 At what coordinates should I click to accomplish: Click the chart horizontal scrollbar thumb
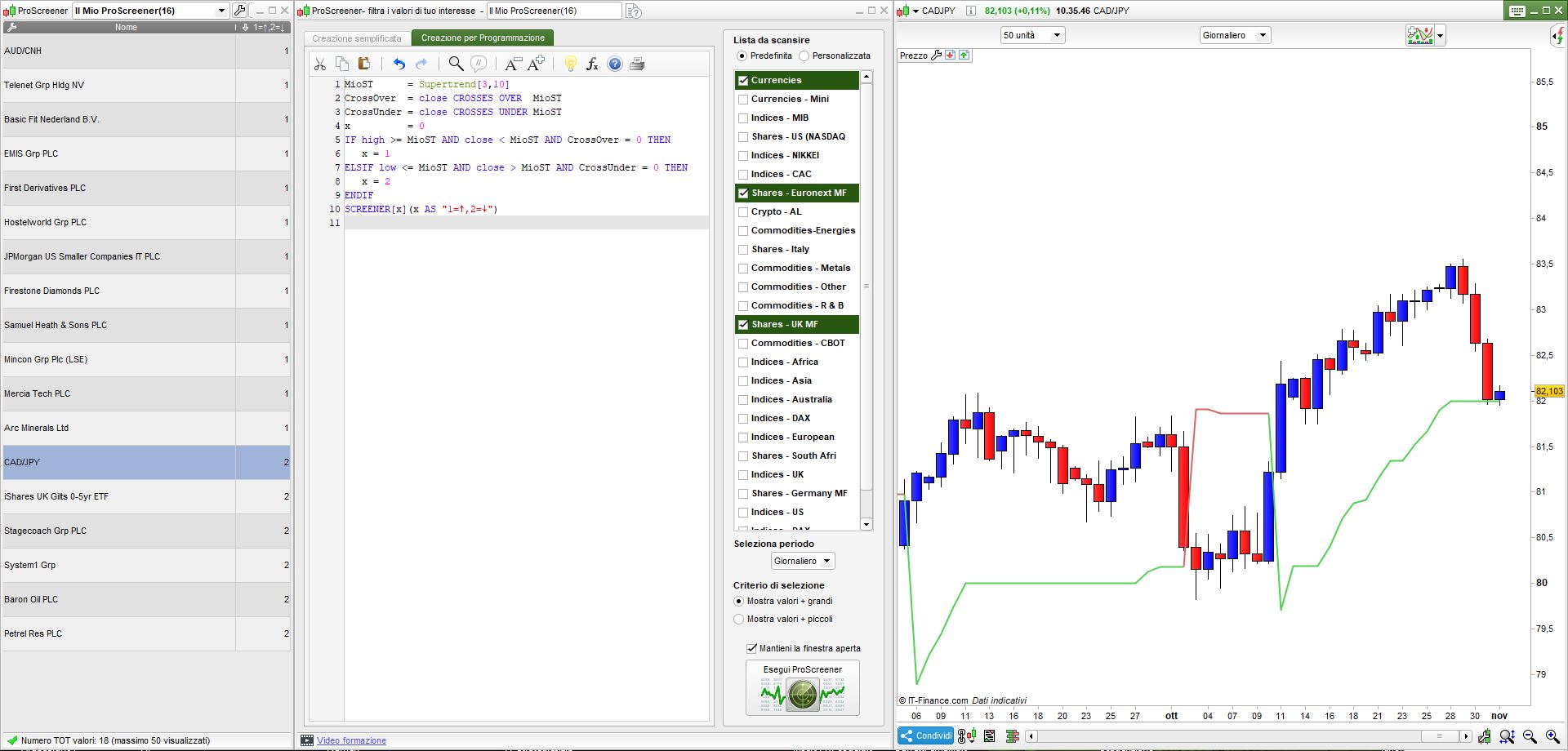tap(1439, 736)
